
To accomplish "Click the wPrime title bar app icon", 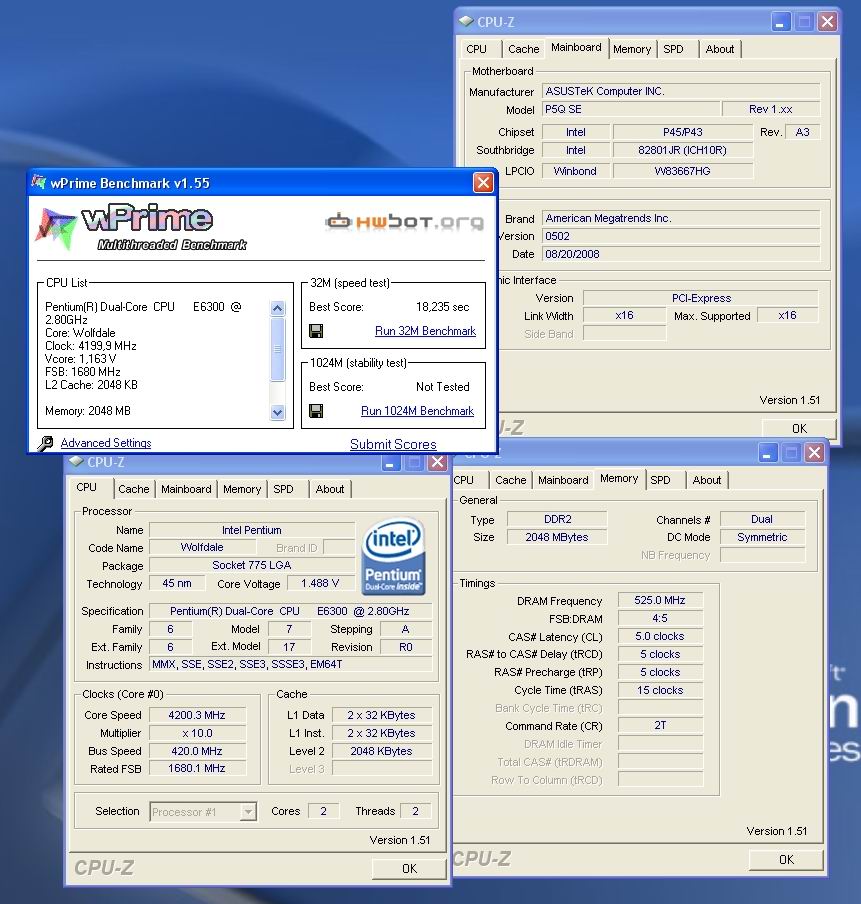I will 39,182.
